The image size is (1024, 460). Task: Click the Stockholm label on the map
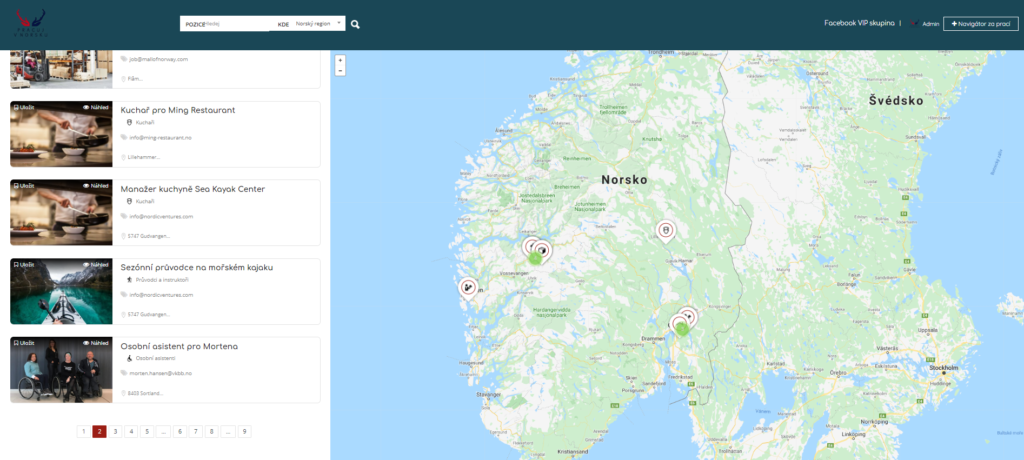944,368
